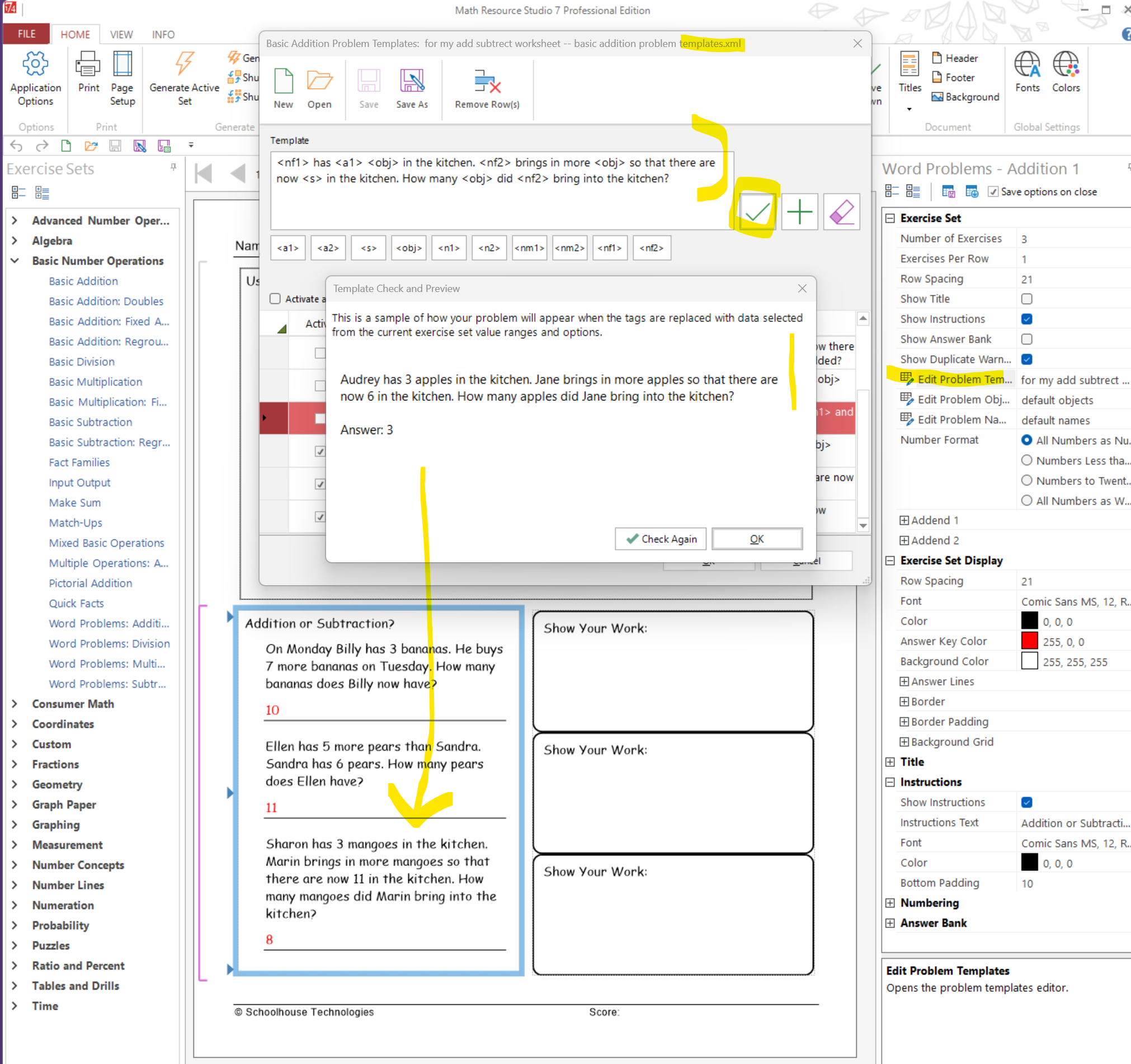Open the Fonts global settings icon
Screen dimensions: 1131x1064
point(1028,64)
